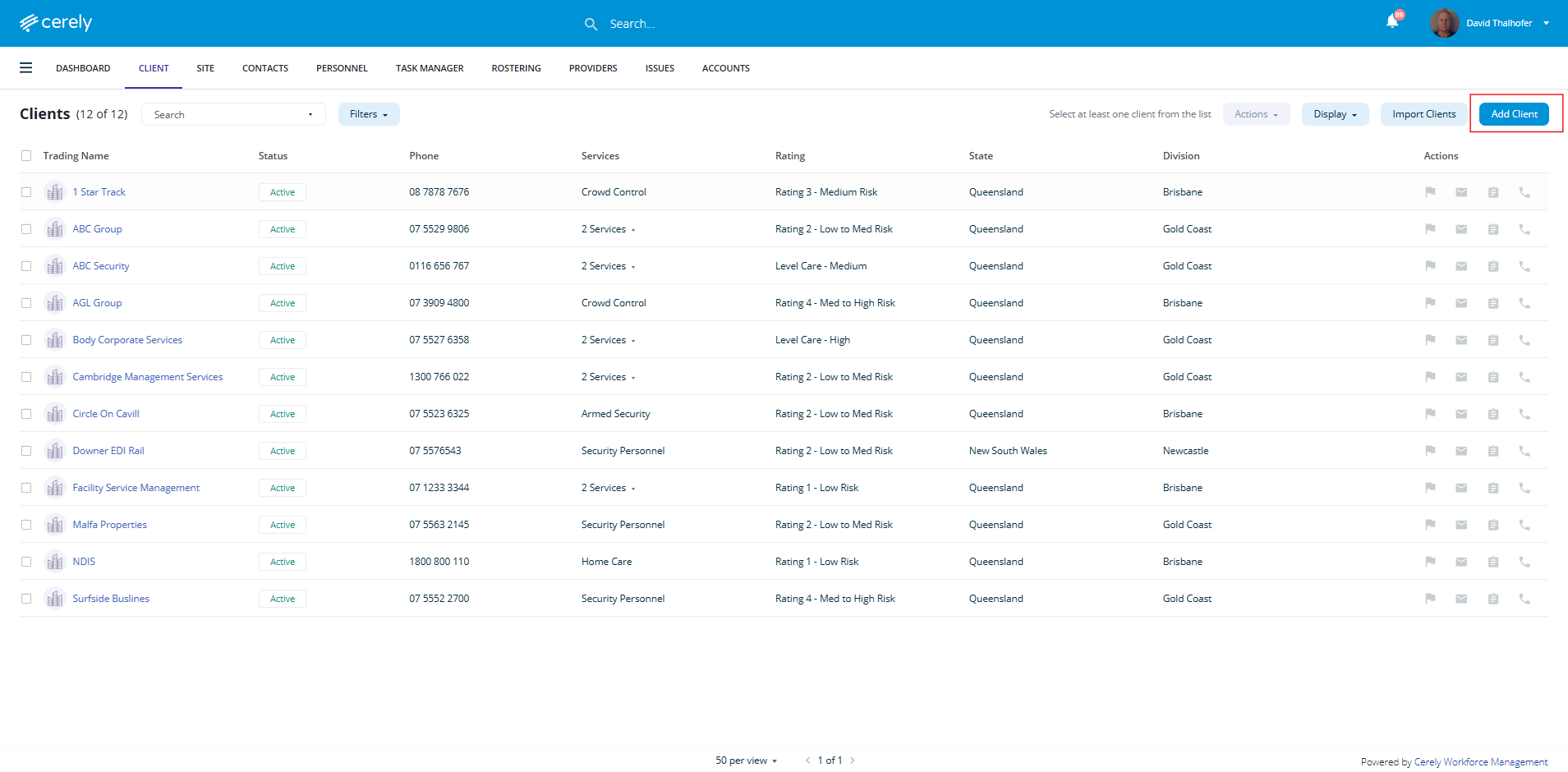Image resolution: width=1568 pixels, height=772 pixels.
Task: Check the box next to Malfa Properties
Action: pos(26,525)
